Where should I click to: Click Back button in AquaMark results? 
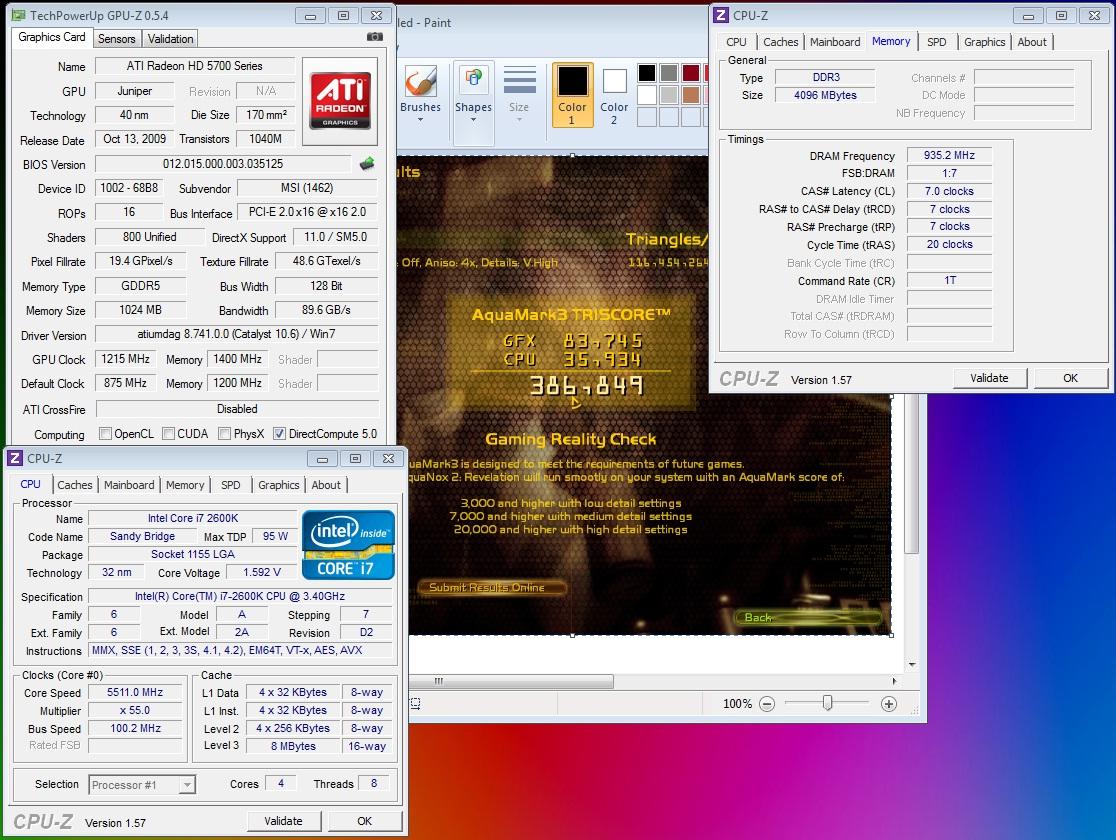click(x=809, y=617)
